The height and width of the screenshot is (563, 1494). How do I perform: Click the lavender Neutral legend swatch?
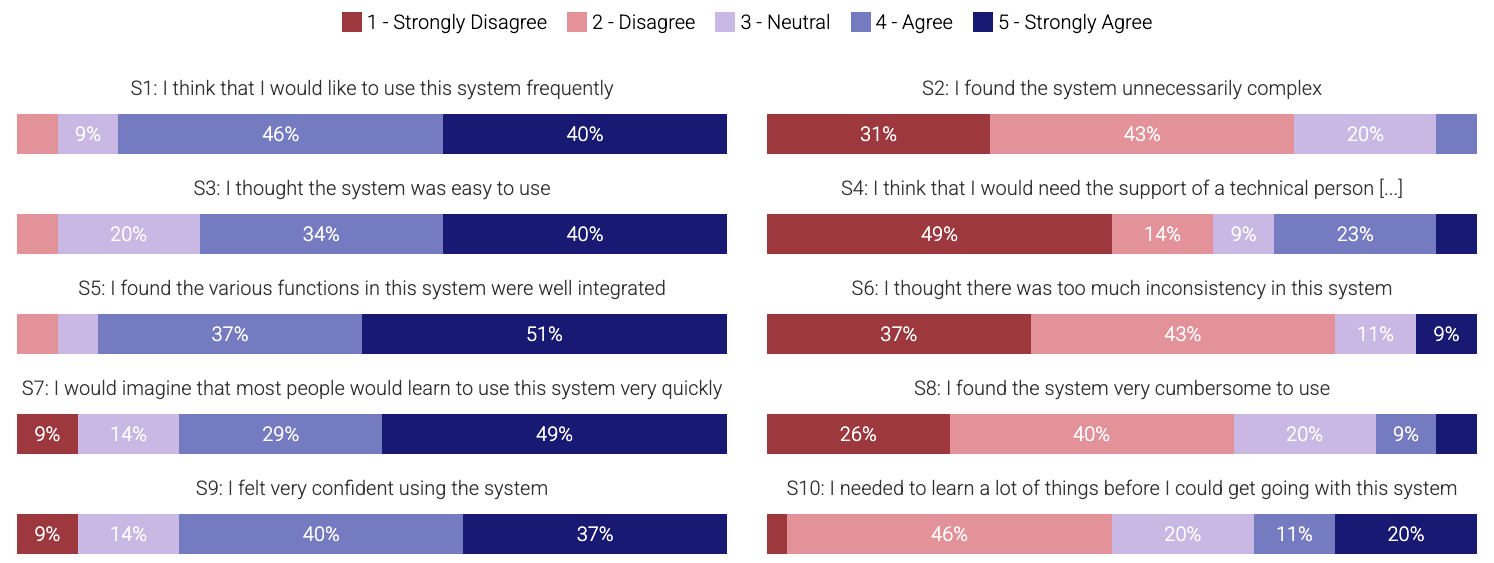point(725,22)
